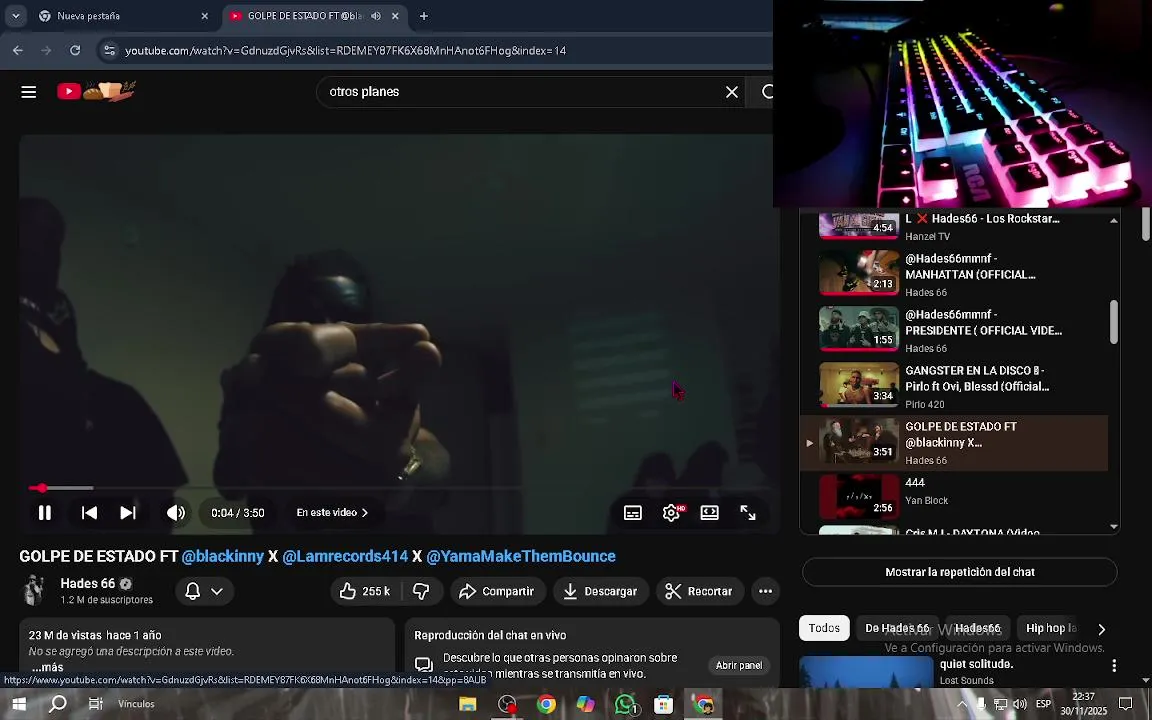Select the 'Hip hop la' filter chip

point(1051,628)
